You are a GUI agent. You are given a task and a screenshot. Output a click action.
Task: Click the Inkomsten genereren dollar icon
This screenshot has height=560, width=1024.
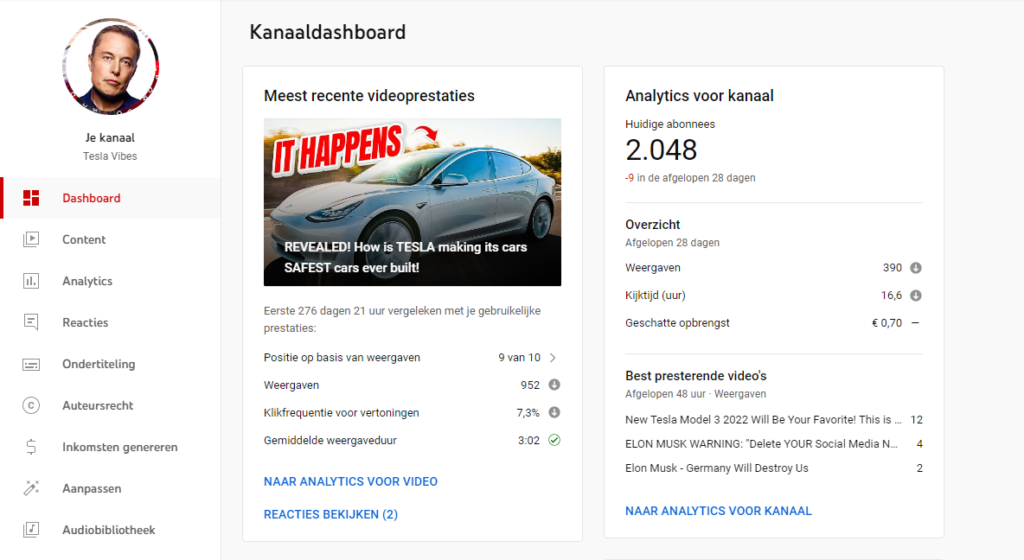(x=31, y=447)
